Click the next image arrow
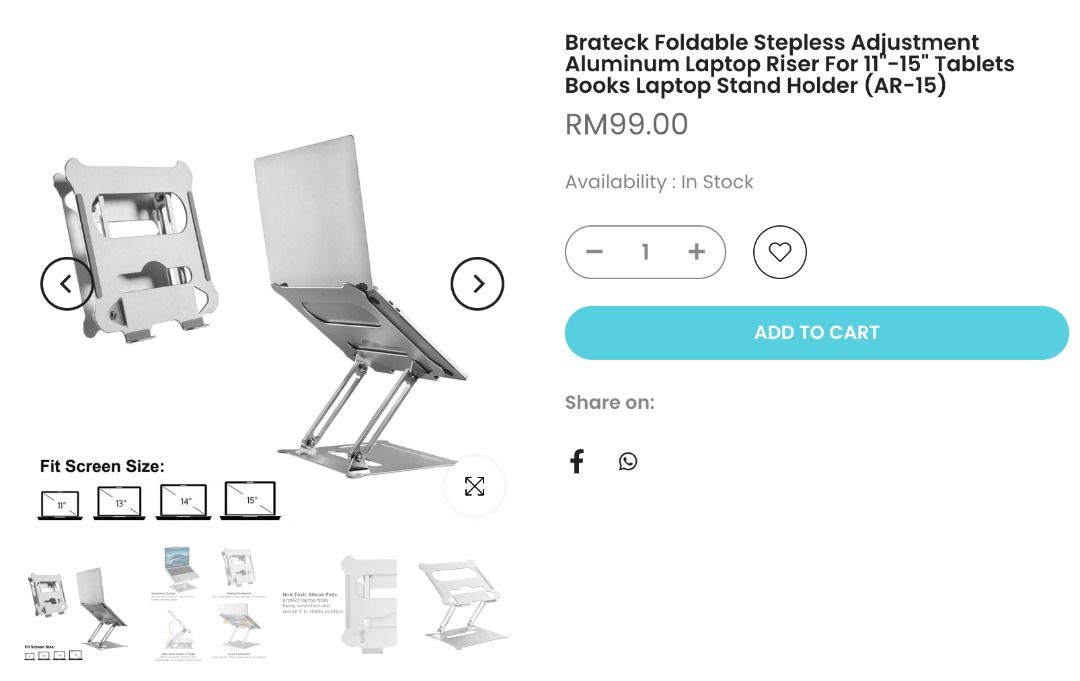This screenshot has height=681, width=1080. 477,284
